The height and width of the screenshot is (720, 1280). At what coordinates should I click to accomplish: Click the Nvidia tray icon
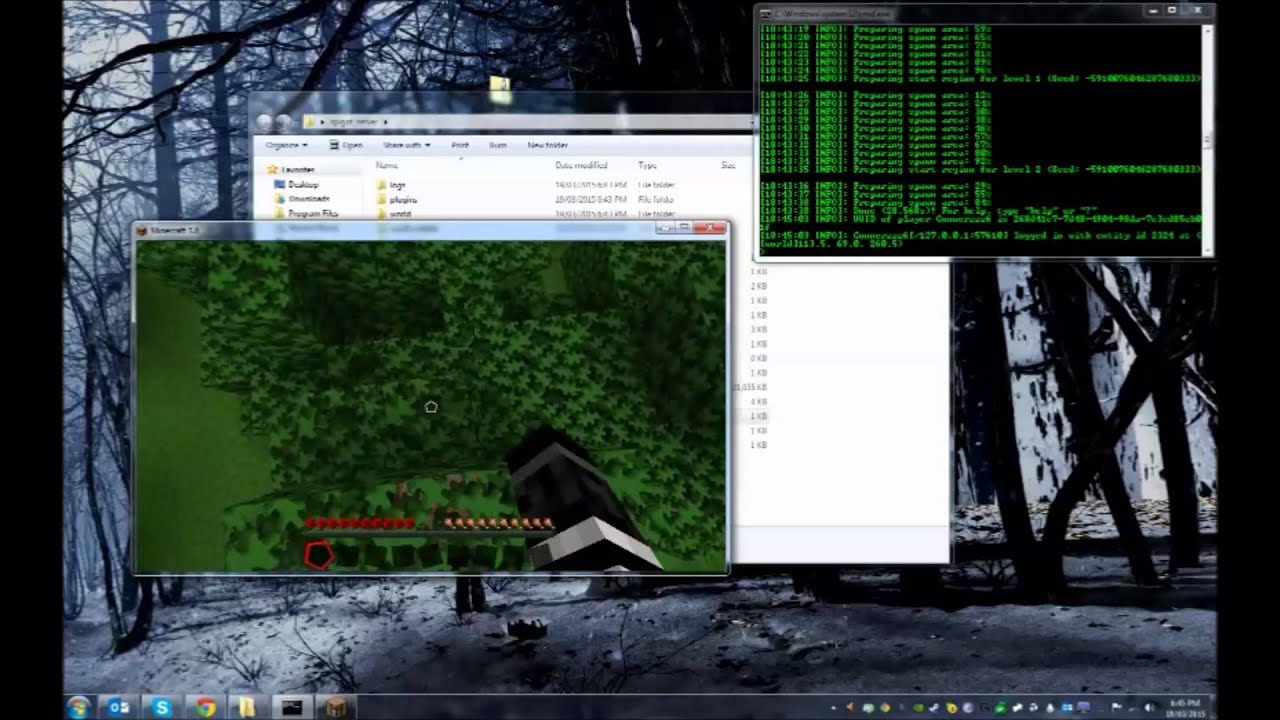[x=919, y=708]
